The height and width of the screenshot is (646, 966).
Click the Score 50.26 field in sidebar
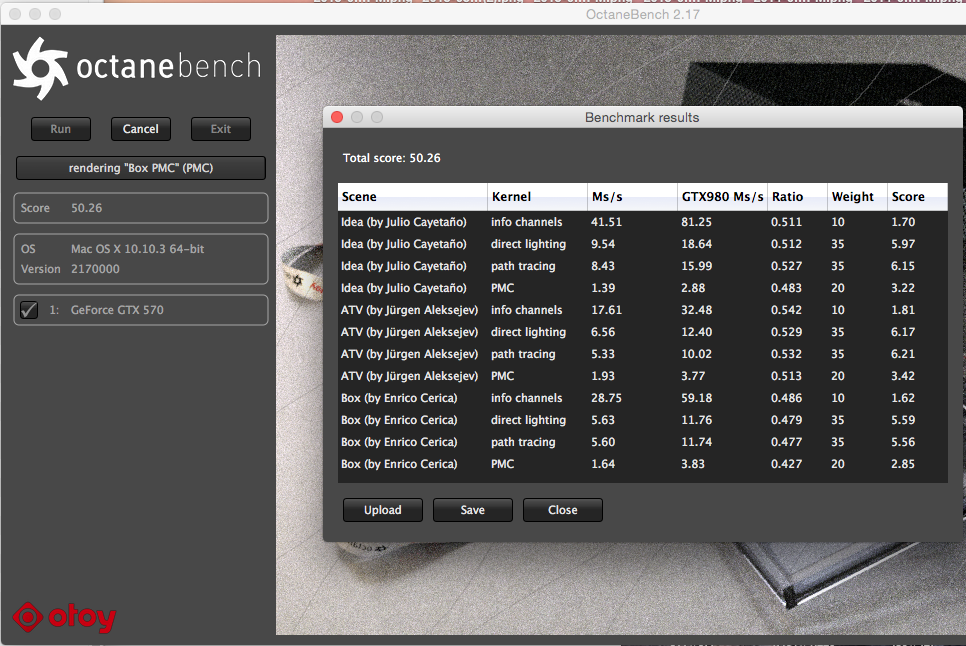pyautogui.click(x=140, y=208)
